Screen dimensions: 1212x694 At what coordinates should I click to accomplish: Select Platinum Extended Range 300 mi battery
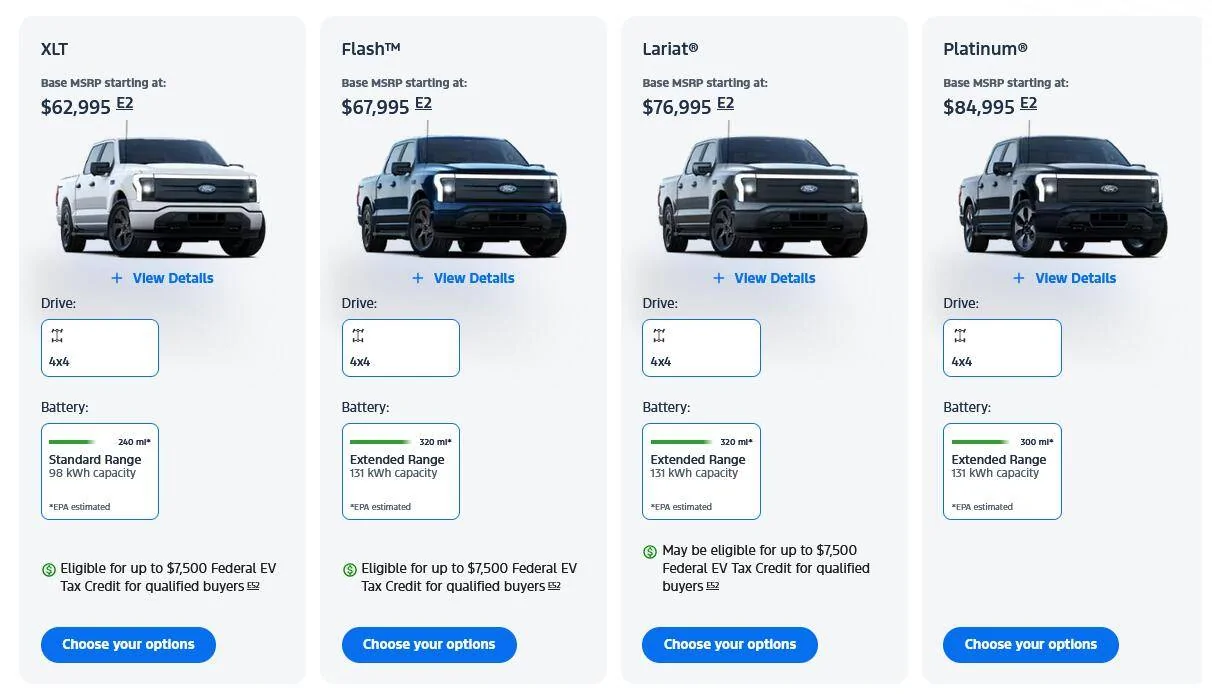pos(1002,471)
